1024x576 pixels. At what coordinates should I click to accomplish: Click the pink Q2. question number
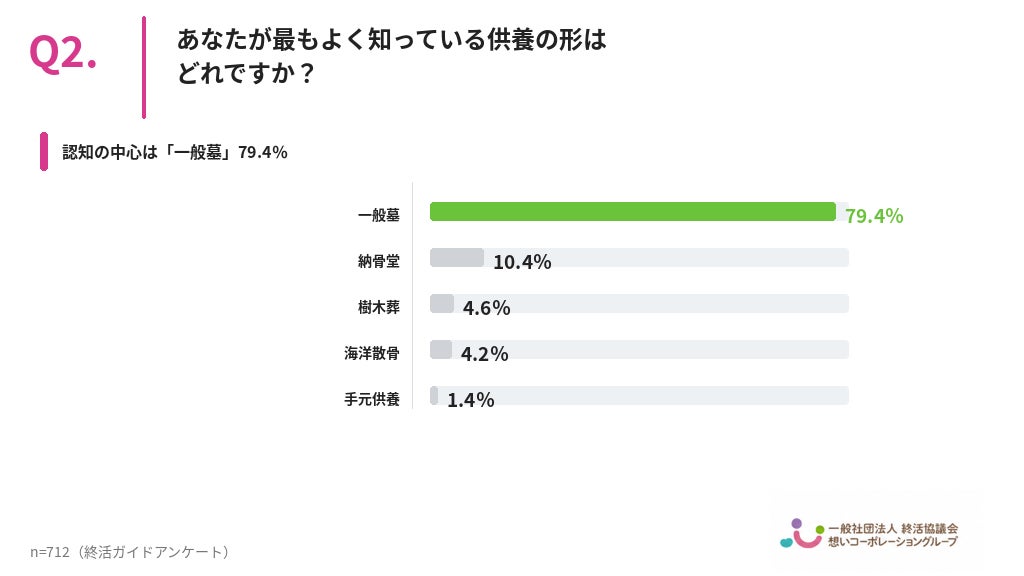click(x=63, y=54)
